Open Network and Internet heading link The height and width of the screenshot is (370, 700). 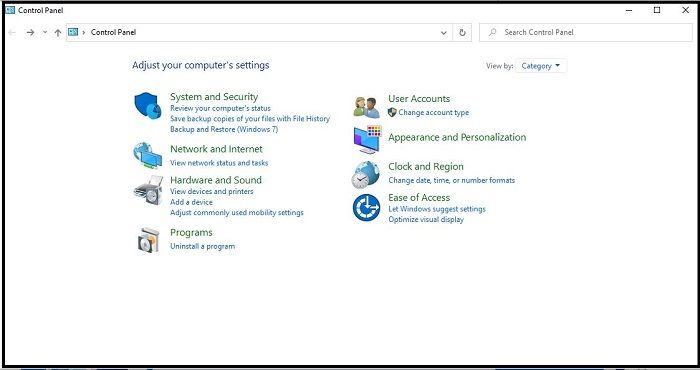click(216, 149)
